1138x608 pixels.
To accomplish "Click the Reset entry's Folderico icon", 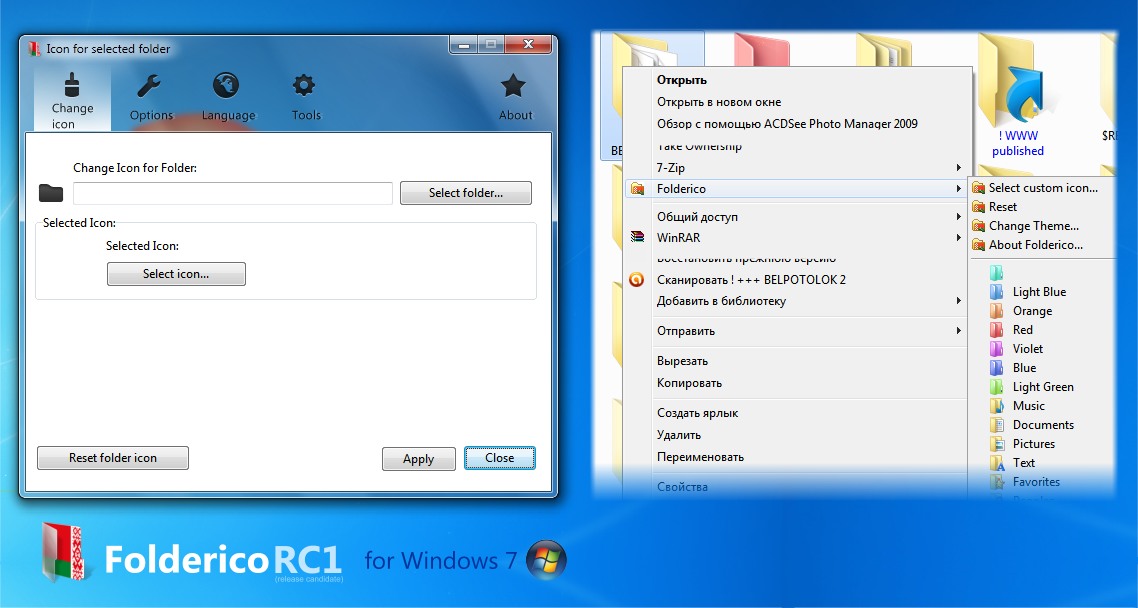I will click(x=978, y=207).
